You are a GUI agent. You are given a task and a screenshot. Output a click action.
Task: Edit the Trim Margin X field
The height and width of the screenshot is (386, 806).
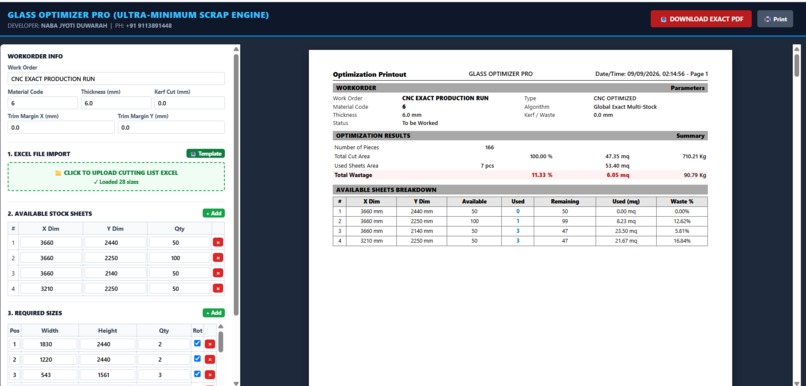point(61,127)
